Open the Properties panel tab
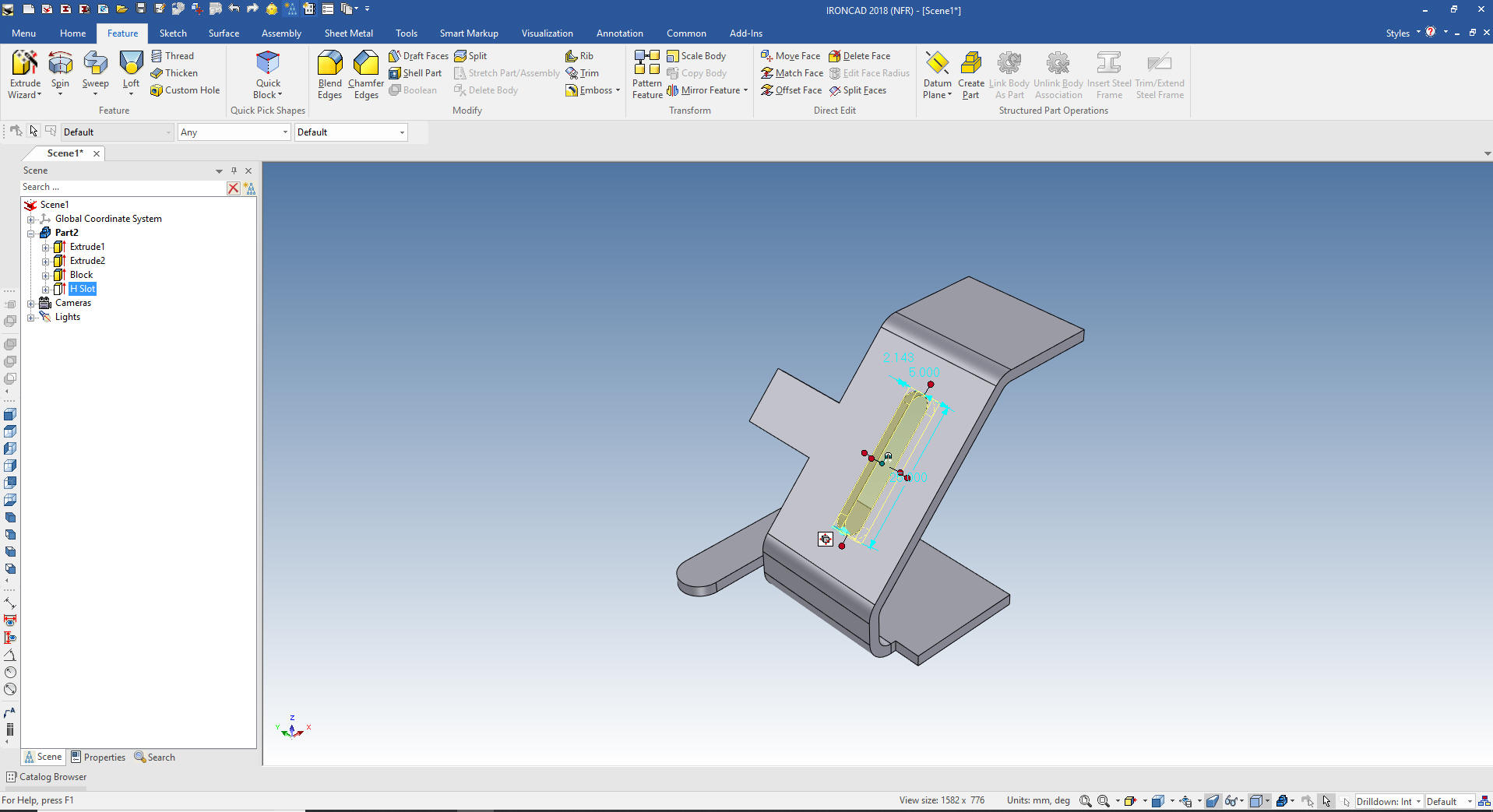This screenshot has height=812, width=1493. [x=98, y=757]
